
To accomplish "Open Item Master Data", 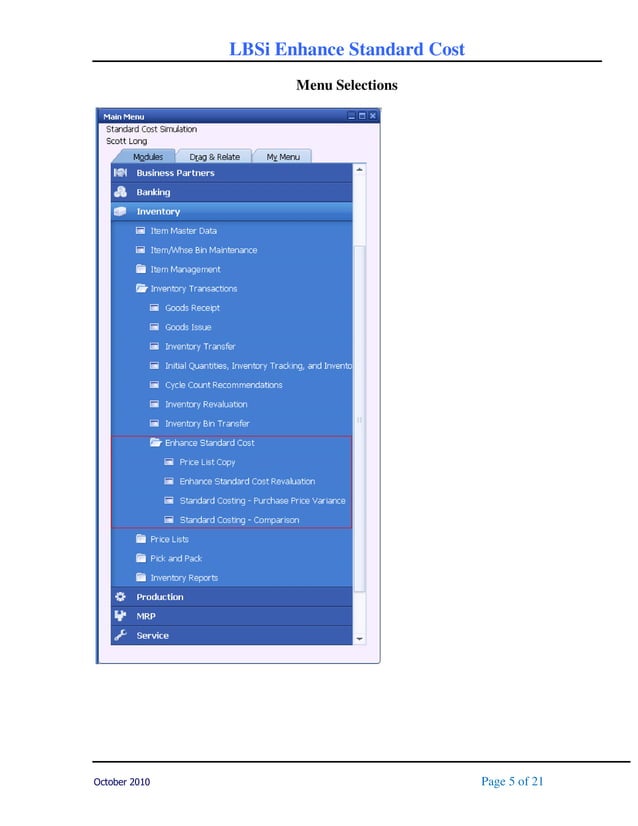I will [183, 231].
